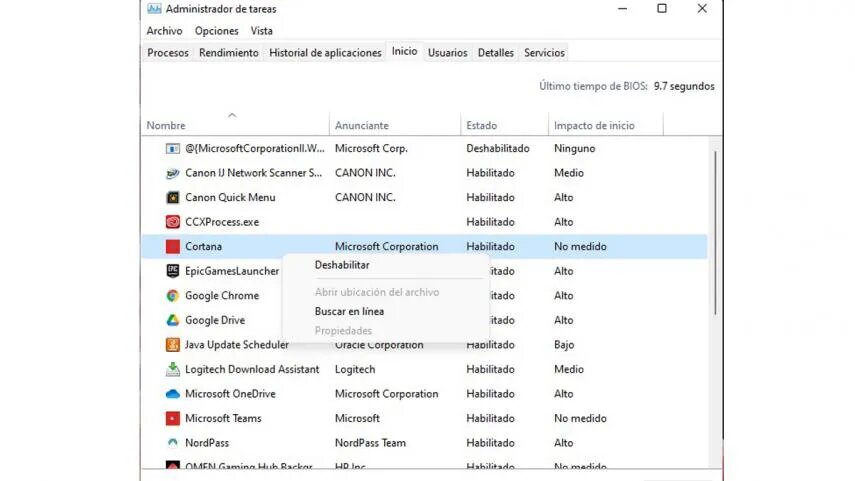Sort by the Nombre column header

click(166, 126)
